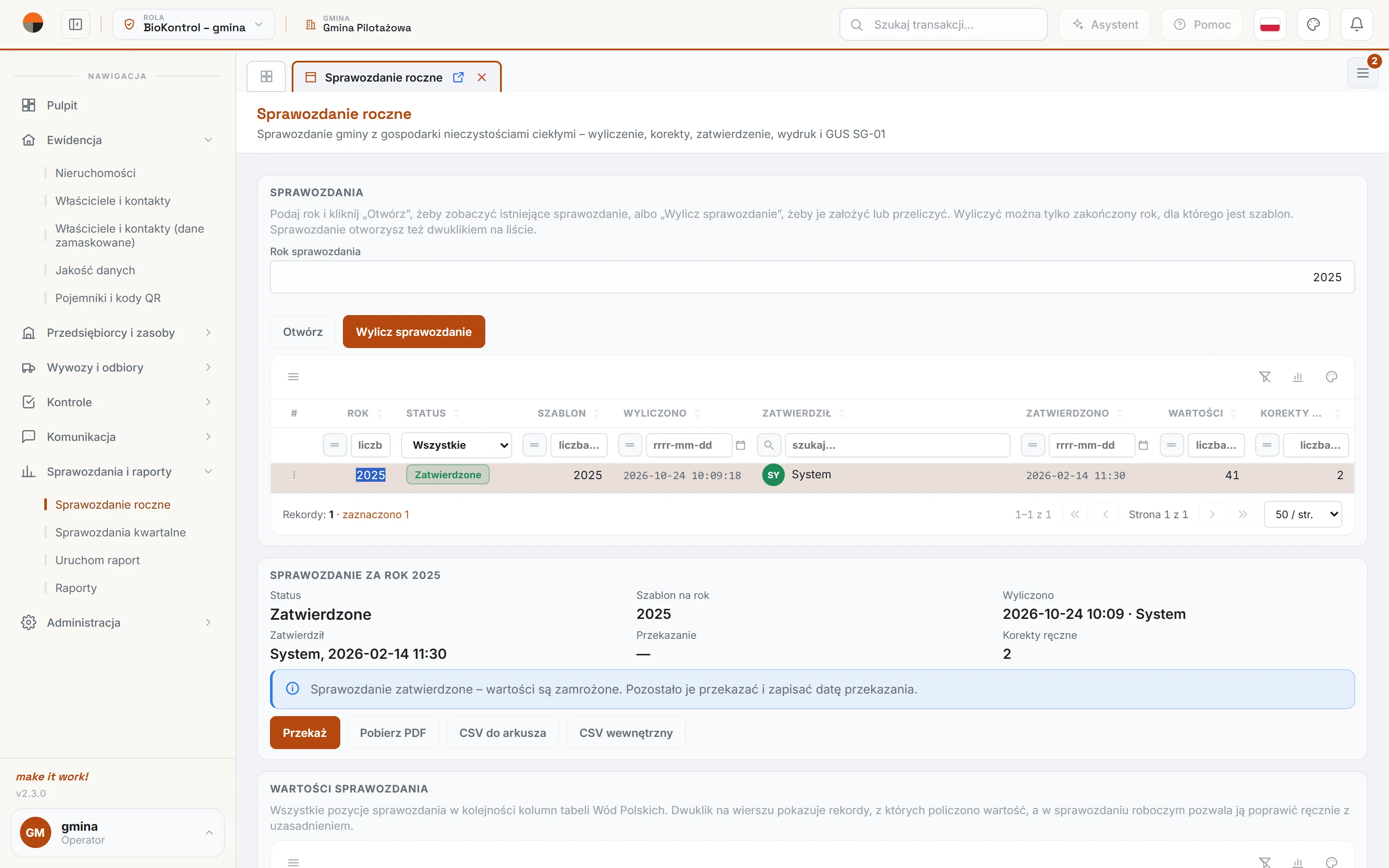Open the 50 / str. page size dropdown

click(x=1303, y=514)
